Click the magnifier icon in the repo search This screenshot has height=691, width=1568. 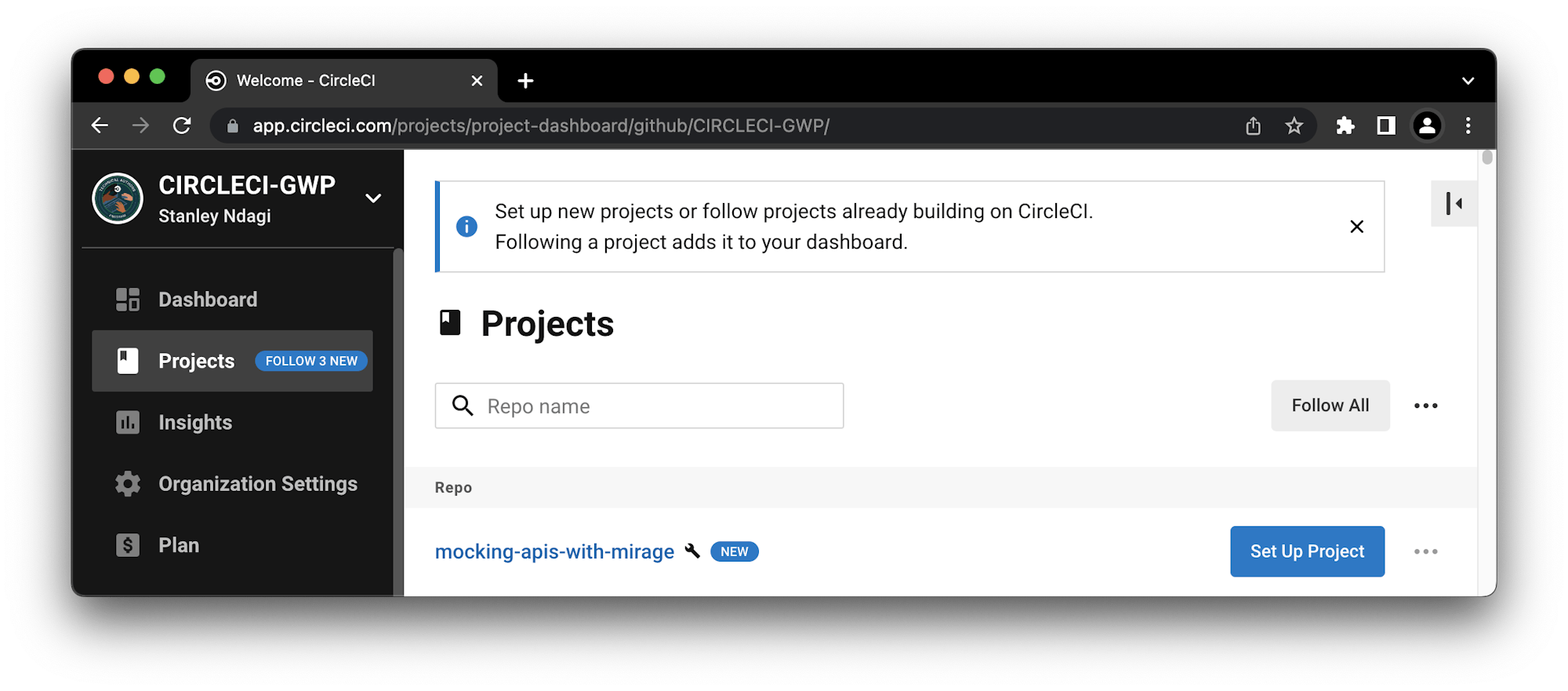point(463,406)
